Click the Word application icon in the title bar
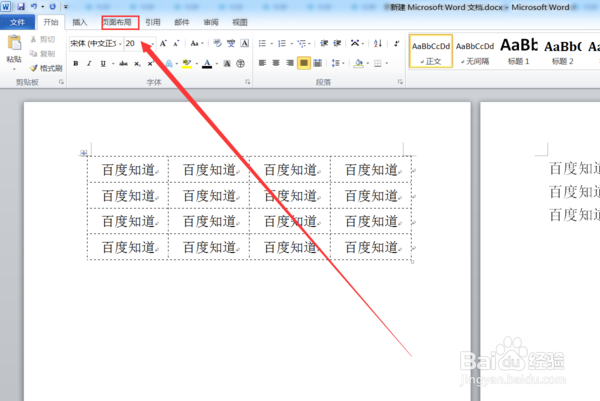Screen dimensions: 600x401 point(6,7)
